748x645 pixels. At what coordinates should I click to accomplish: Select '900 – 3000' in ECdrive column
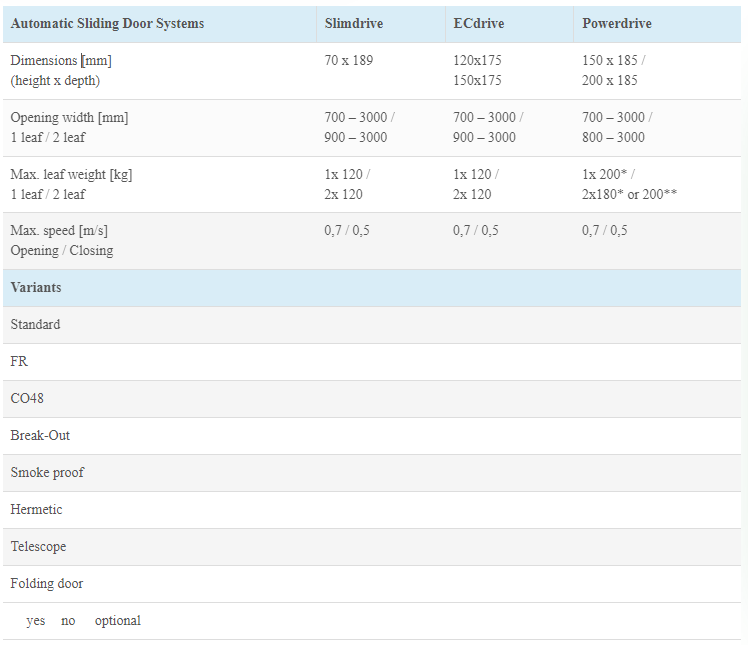tap(484, 137)
